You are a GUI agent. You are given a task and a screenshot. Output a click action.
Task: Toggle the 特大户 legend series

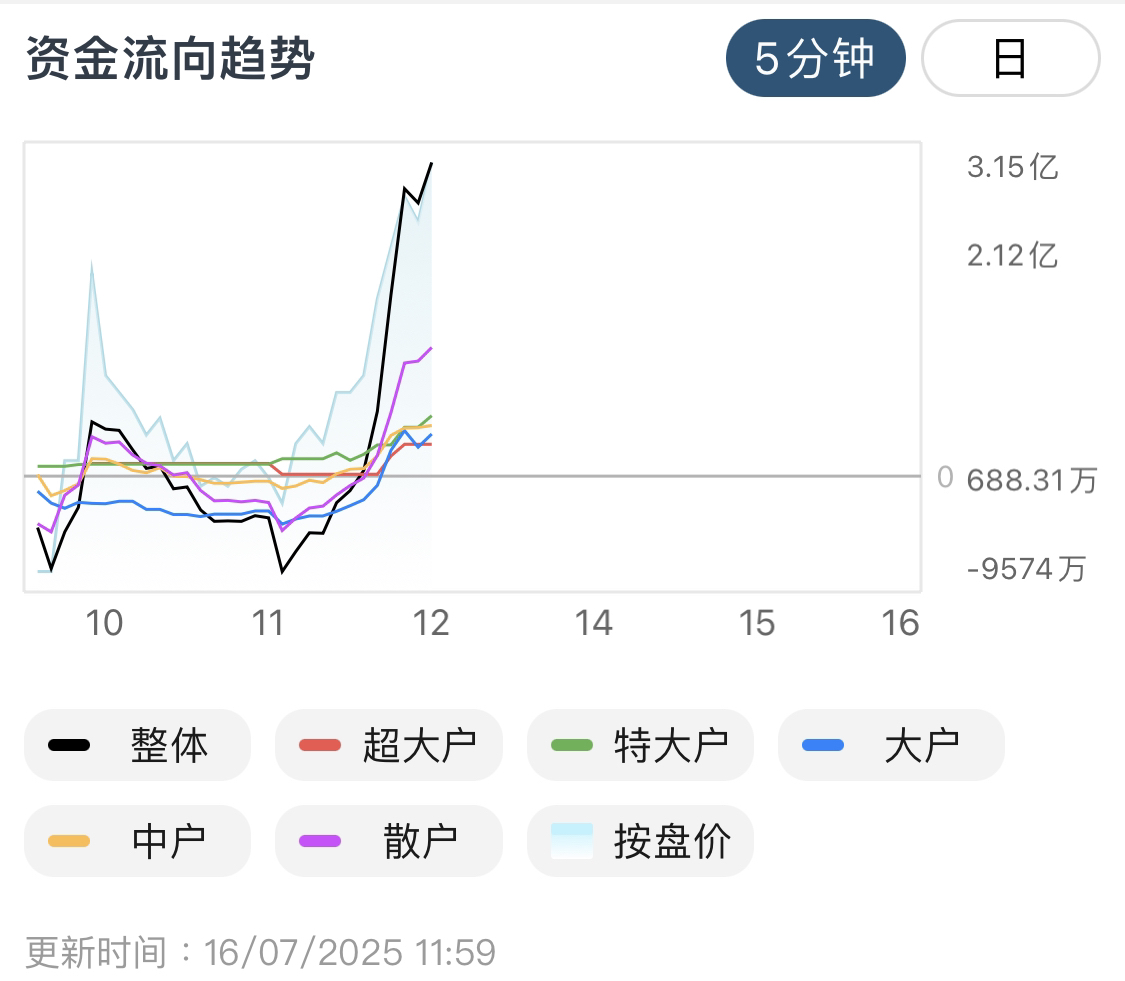[640, 745]
